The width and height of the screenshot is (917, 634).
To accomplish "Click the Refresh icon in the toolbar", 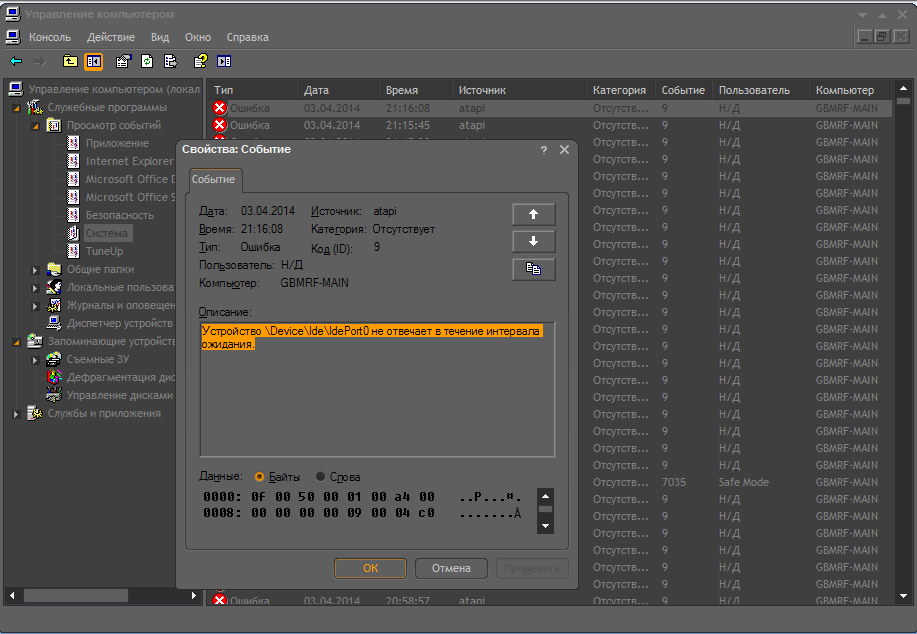I will pos(147,61).
